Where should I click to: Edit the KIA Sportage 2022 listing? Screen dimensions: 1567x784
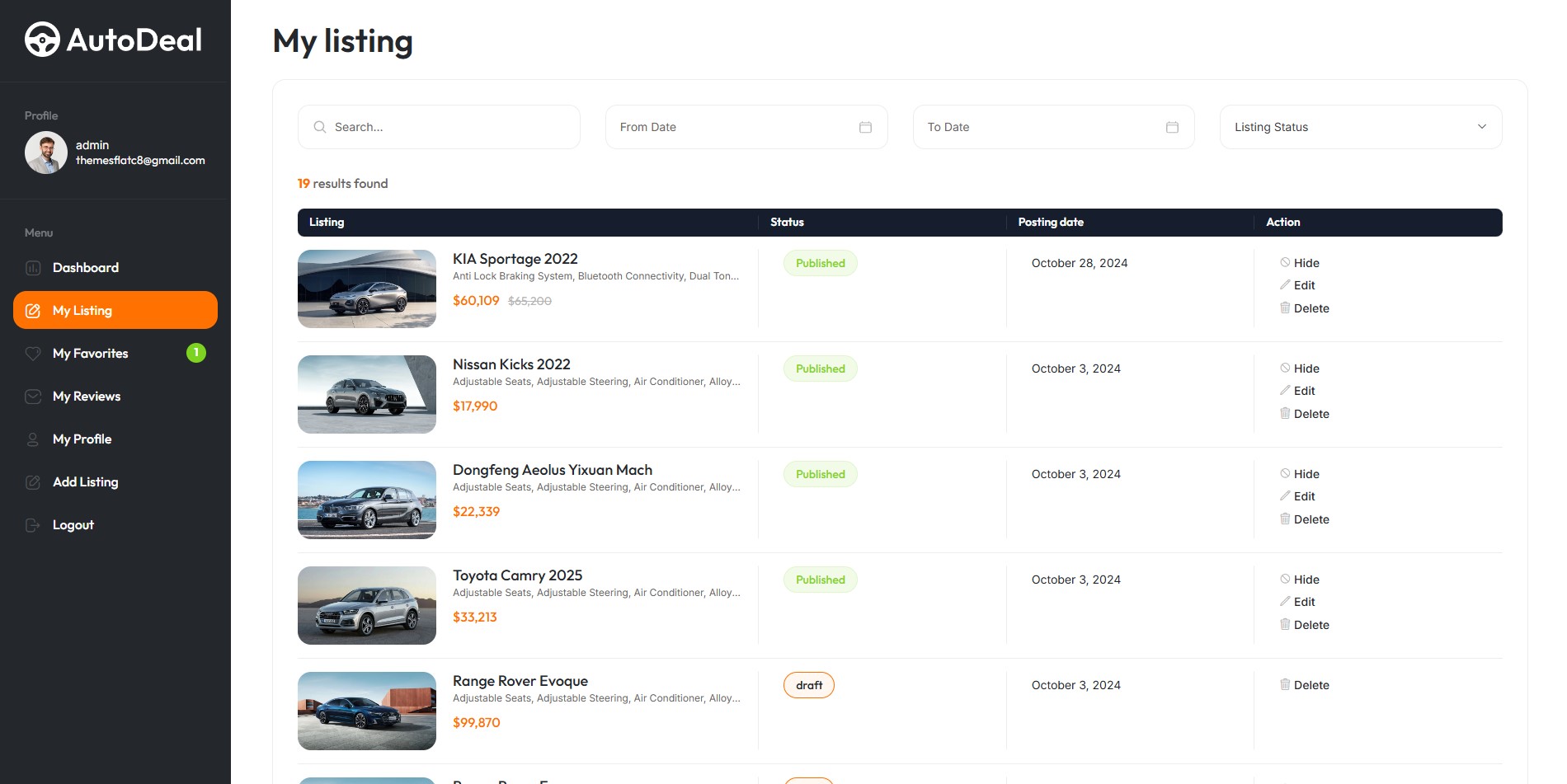1297,285
